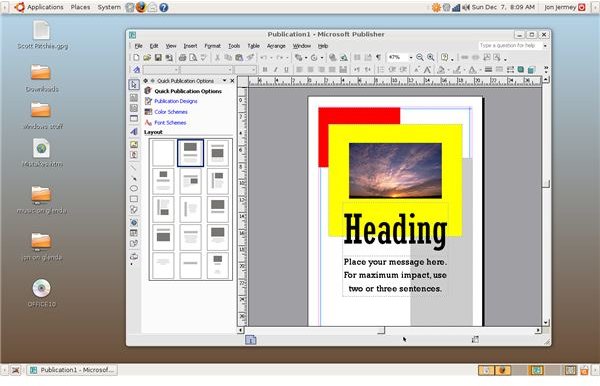Image resolution: width=600 pixels, height=386 pixels.
Task: Select the blank layout thumbnail
Action: (x=163, y=153)
